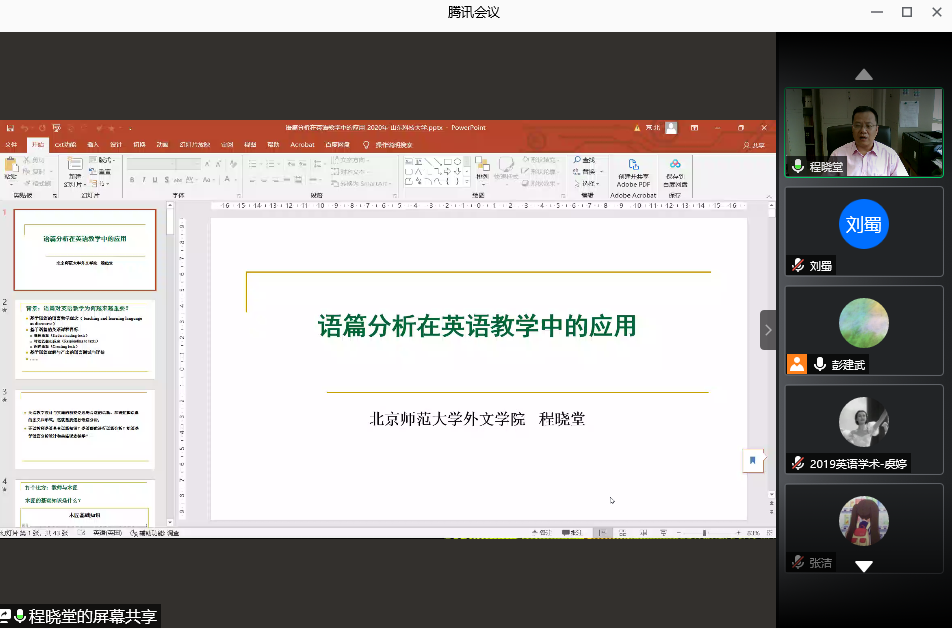952x629 pixels.
Task: Click the Find (查找) magnifier icon in ribbon
Action: click(x=577, y=160)
